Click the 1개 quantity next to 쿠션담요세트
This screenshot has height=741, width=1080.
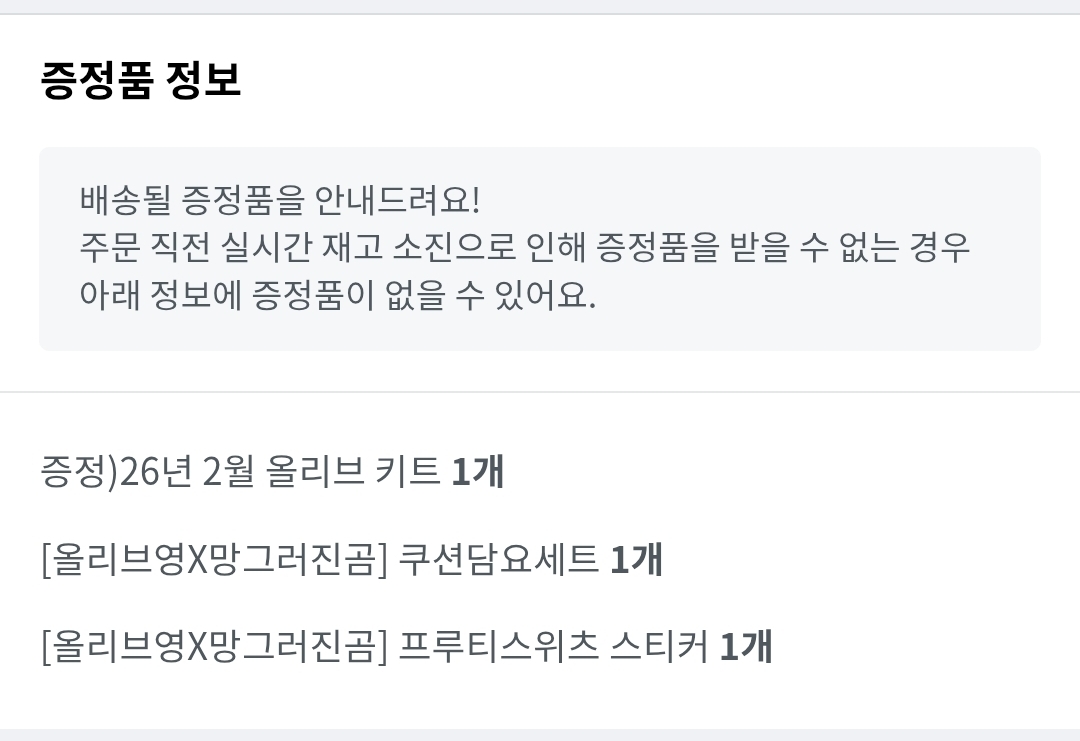point(636,559)
